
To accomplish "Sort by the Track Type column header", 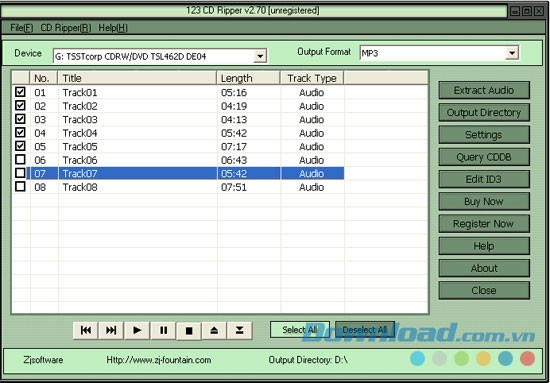I will pyautogui.click(x=312, y=78).
